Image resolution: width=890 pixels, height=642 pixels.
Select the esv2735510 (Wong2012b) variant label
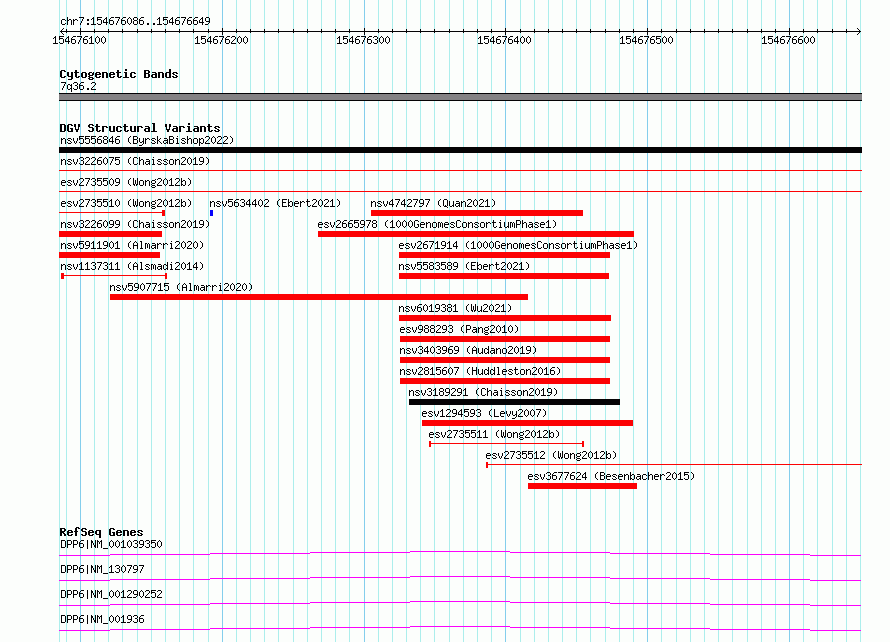(126, 203)
